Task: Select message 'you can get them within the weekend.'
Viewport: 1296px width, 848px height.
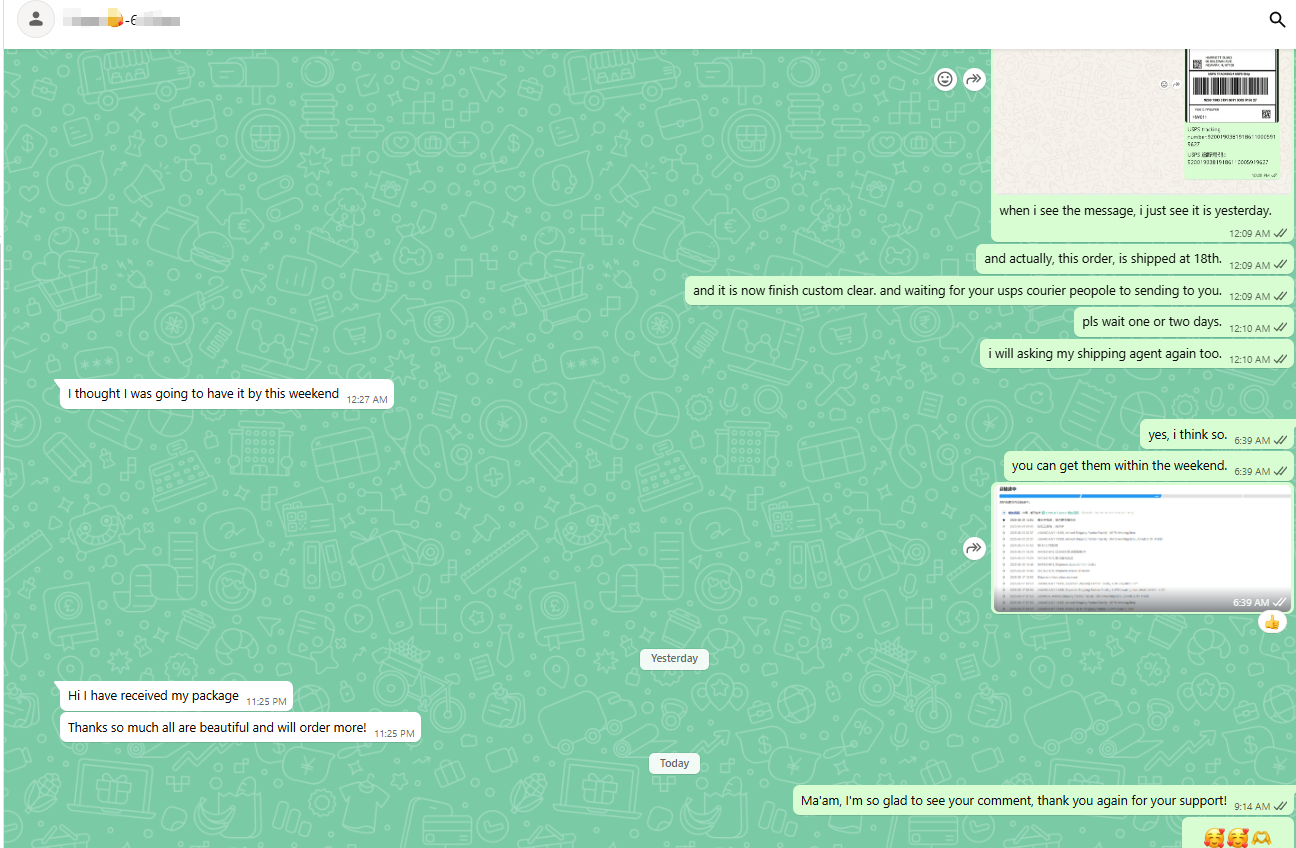Action: click(1149, 466)
